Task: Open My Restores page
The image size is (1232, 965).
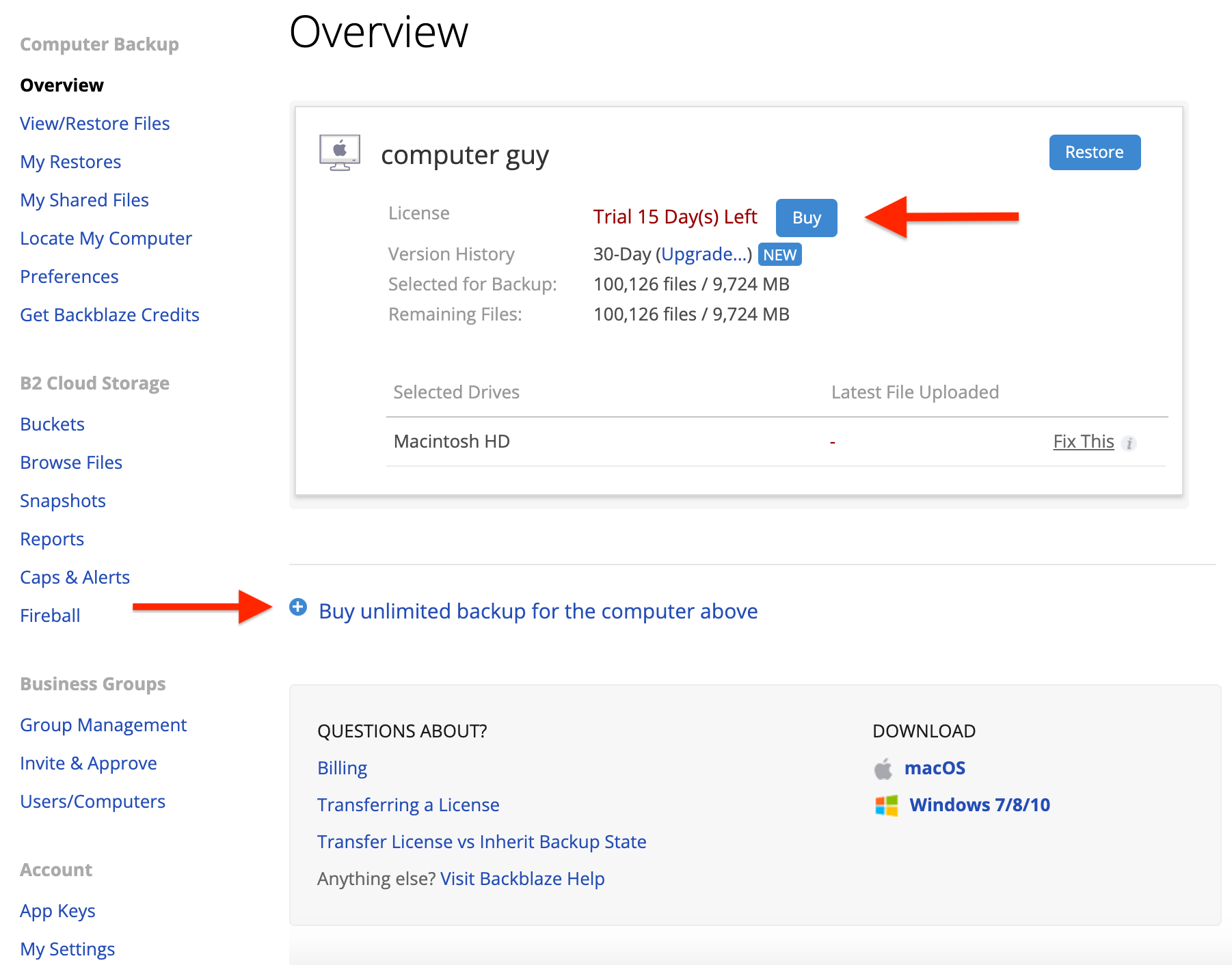Action: [70, 162]
